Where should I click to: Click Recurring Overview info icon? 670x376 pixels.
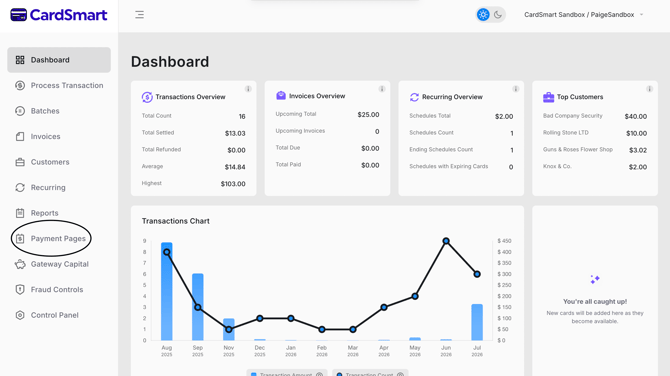click(516, 89)
